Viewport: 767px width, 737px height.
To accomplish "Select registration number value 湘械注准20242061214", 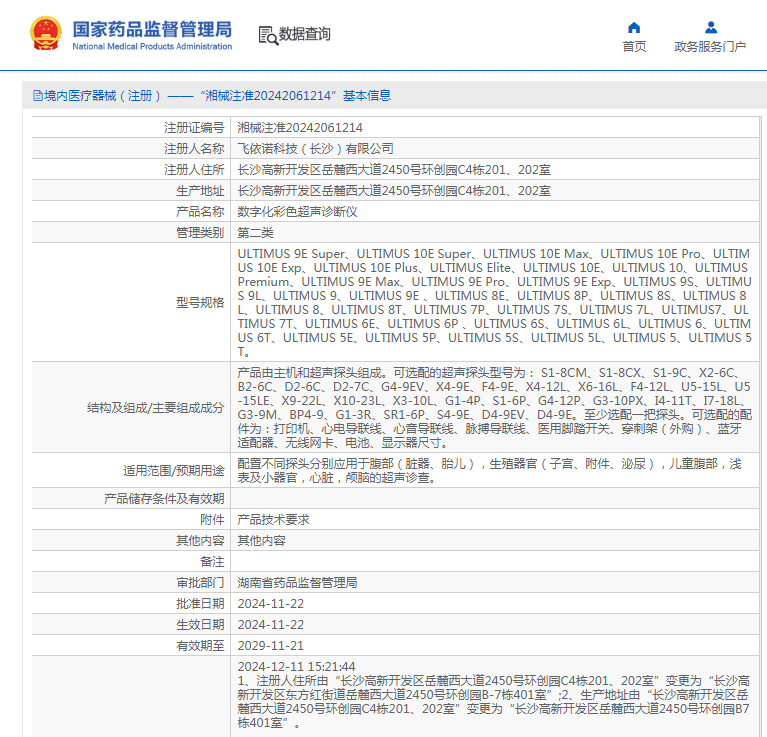I will pos(300,128).
